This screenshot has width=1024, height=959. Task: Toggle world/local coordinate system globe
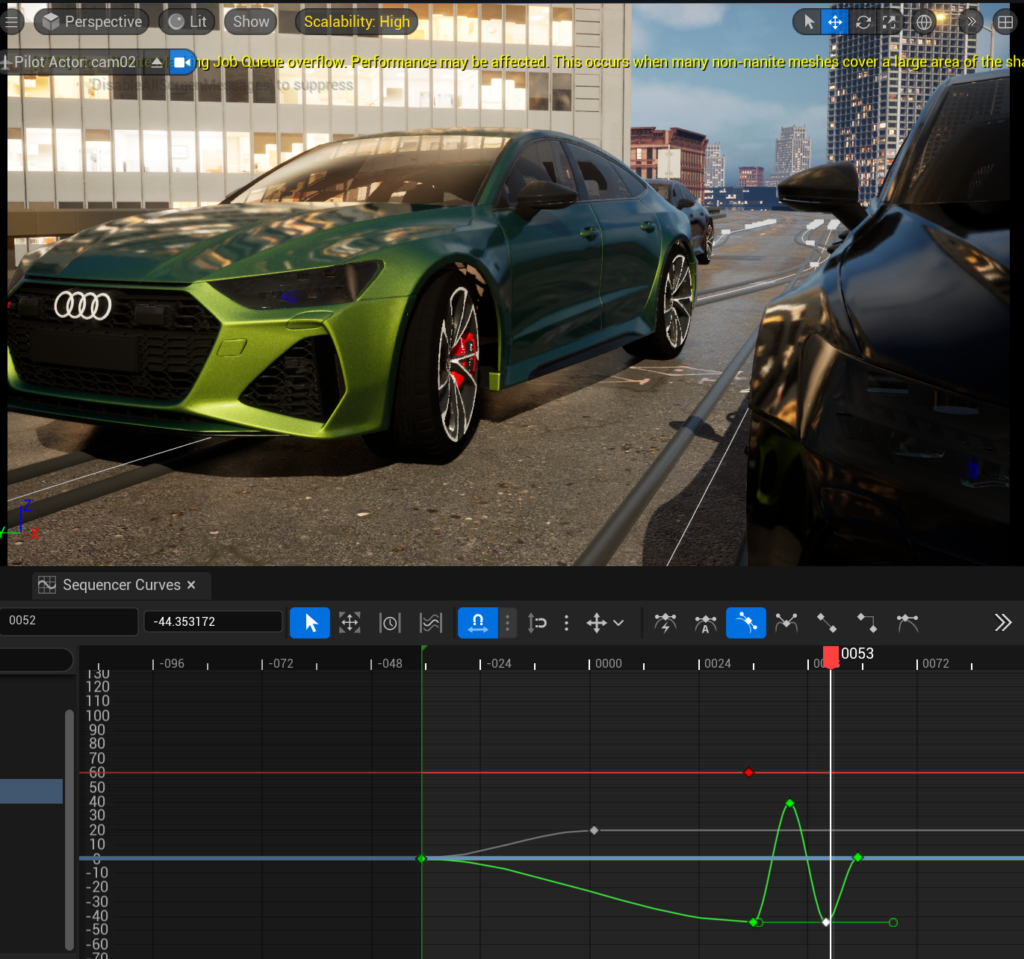[923, 22]
